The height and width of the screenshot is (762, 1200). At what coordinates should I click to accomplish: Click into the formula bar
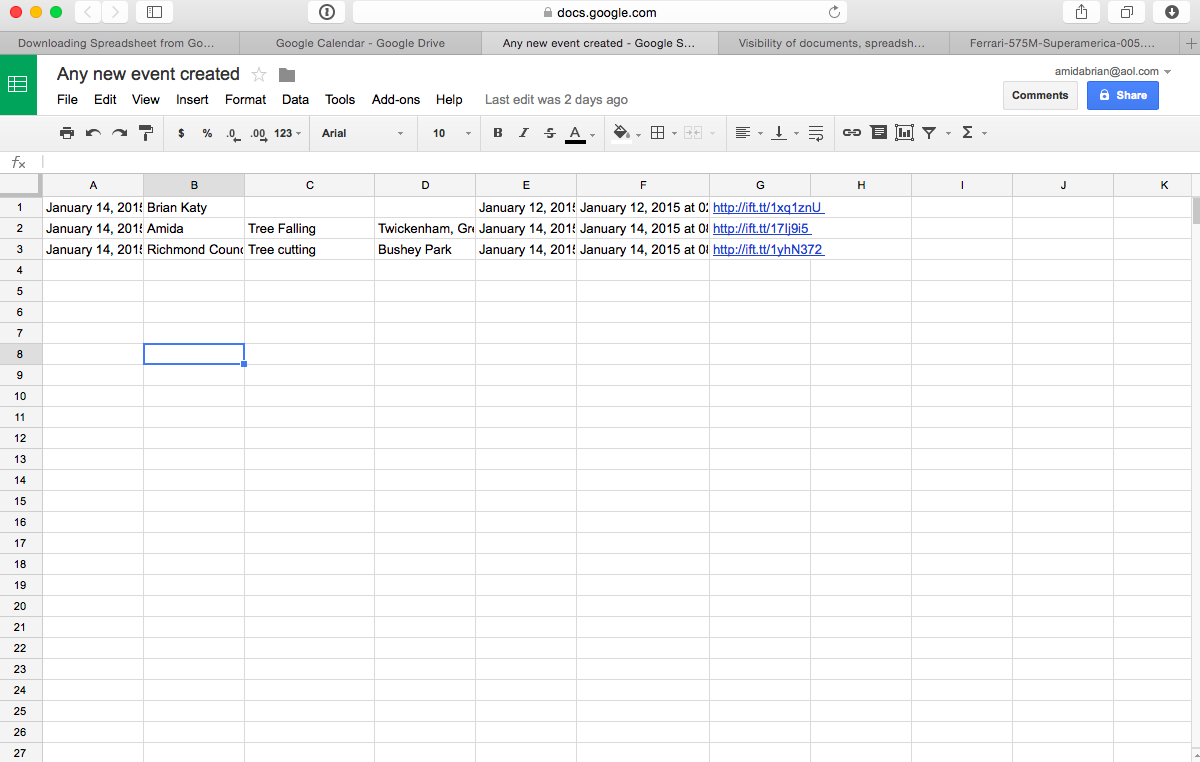618,163
